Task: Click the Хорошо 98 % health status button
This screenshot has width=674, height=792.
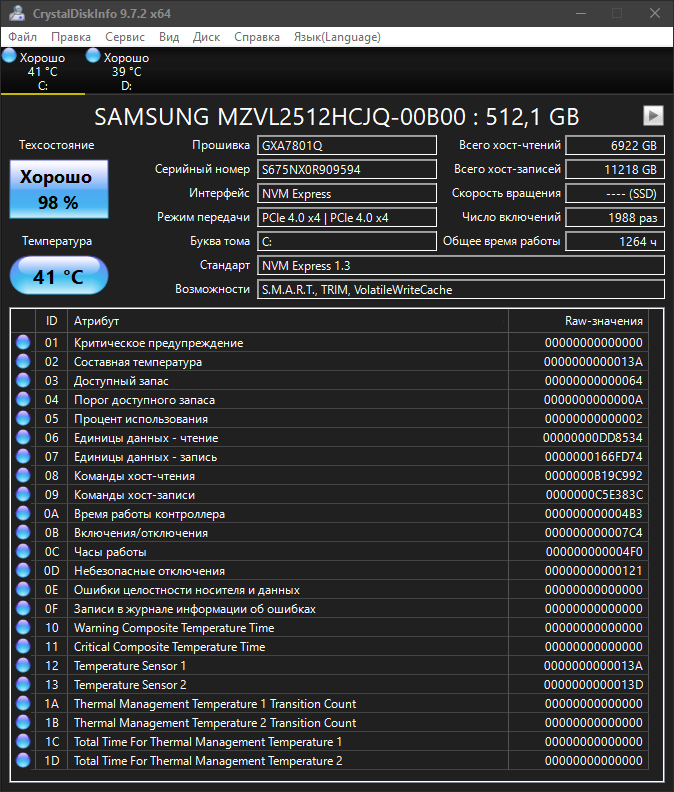Action: tap(58, 189)
